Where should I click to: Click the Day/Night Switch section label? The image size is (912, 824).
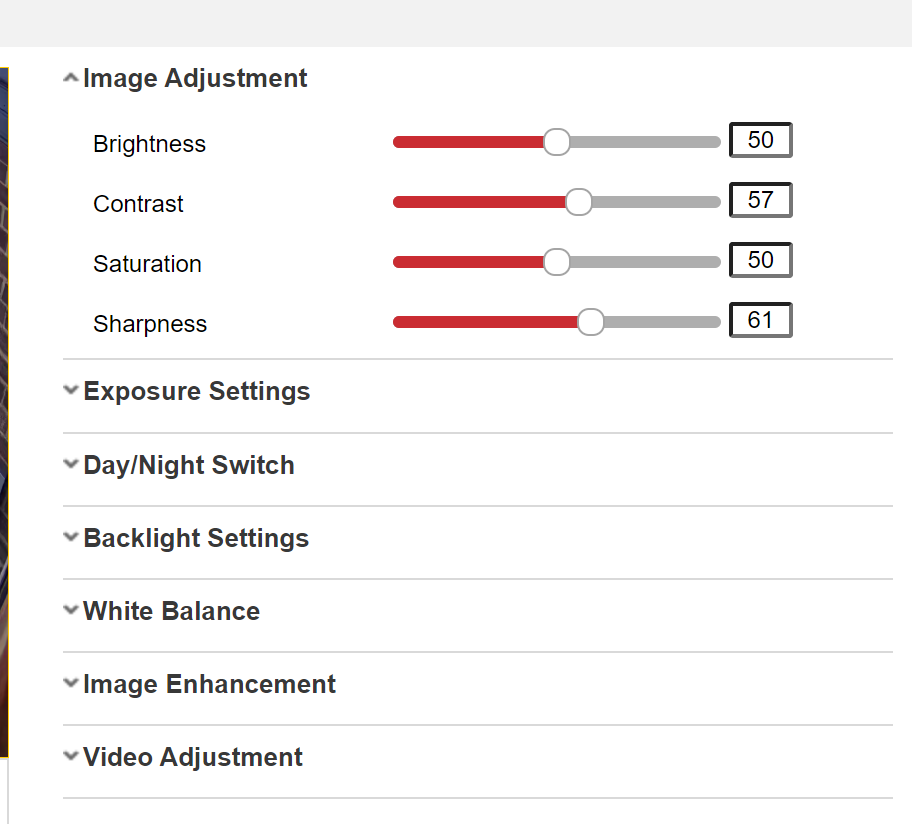(189, 464)
